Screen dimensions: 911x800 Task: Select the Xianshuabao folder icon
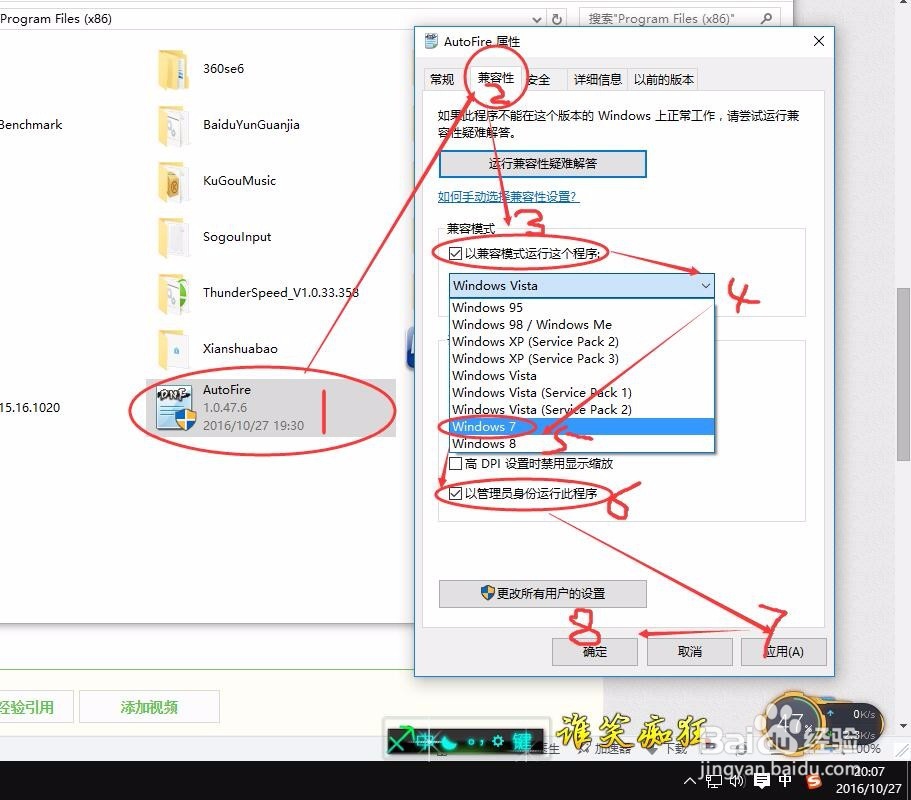[173, 350]
